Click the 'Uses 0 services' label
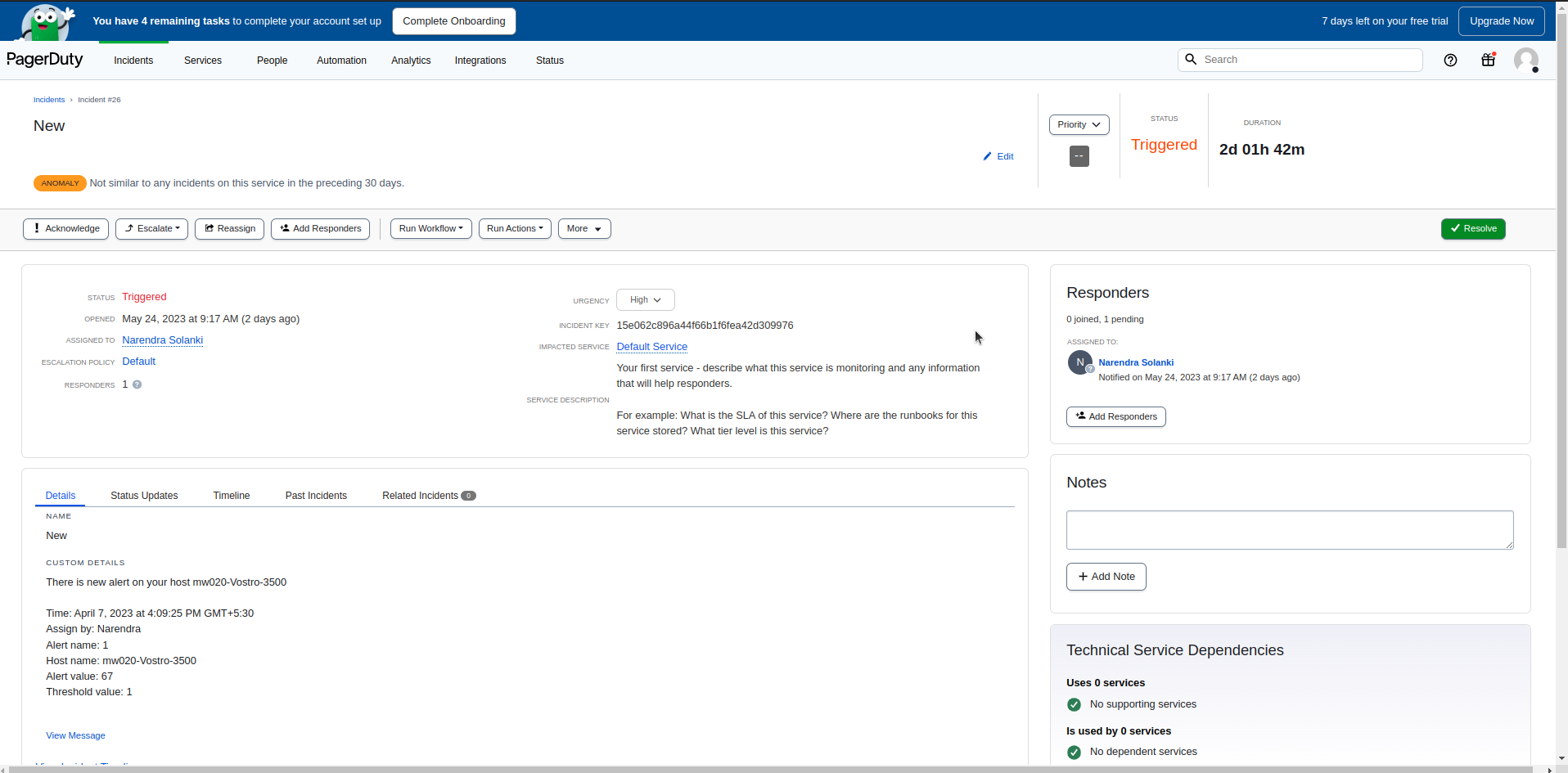This screenshot has width=1568, height=773. [x=1106, y=683]
